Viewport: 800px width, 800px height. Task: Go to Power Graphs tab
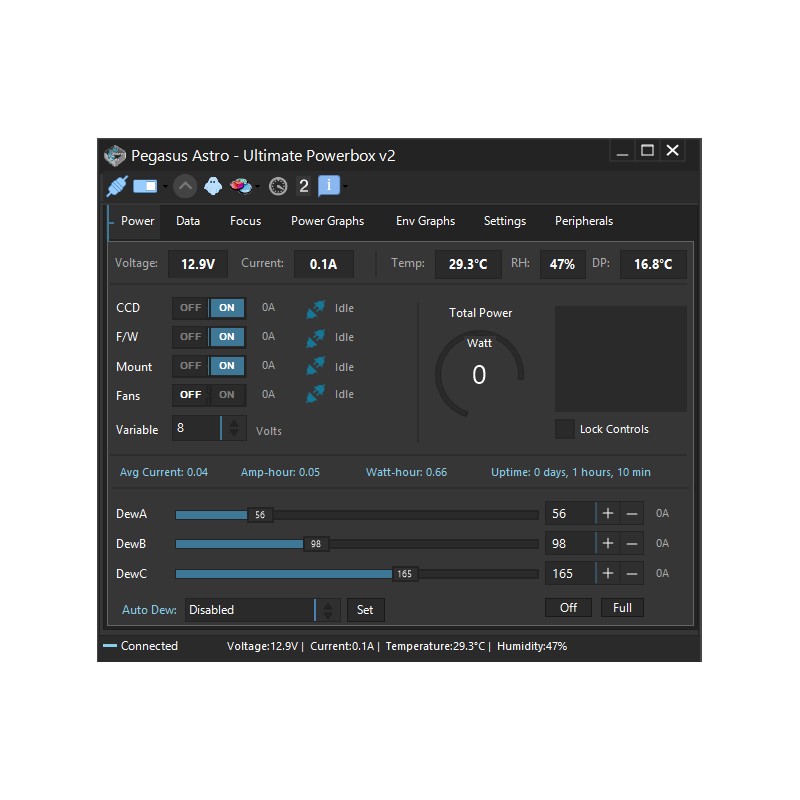(328, 221)
